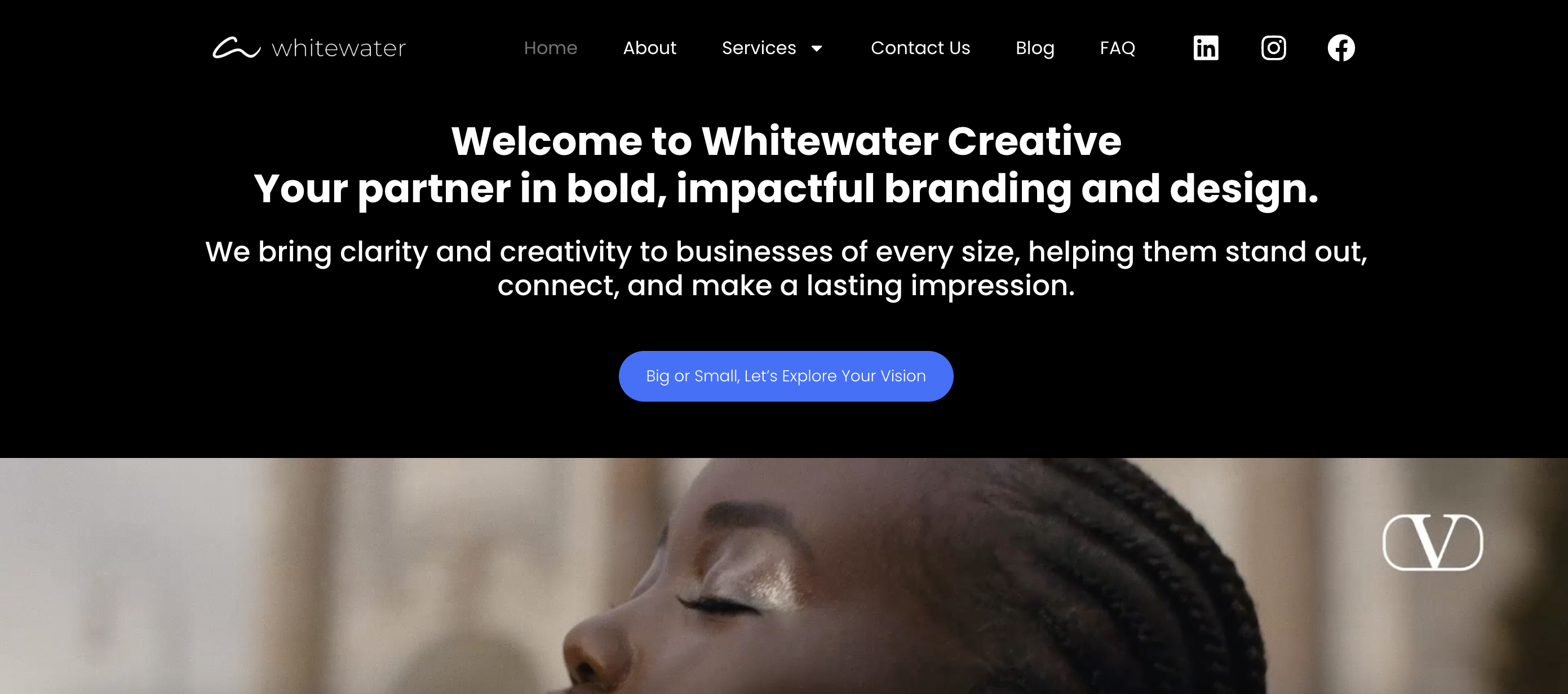1568x694 pixels.
Task: Open the Instagram social icon
Action: tap(1273, 48)
